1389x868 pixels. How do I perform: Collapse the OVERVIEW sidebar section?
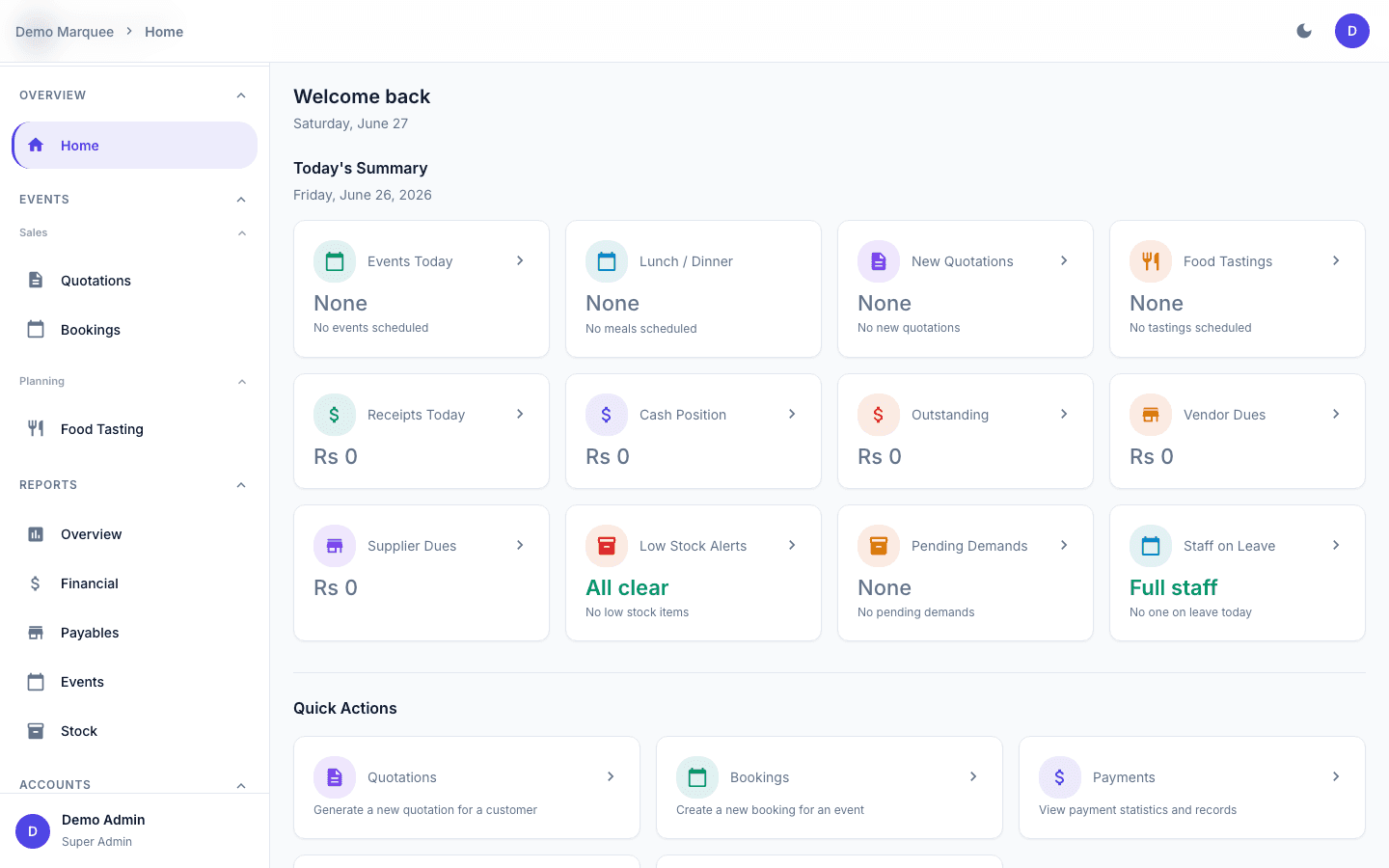pyautogui.click(x=241, y=95)
